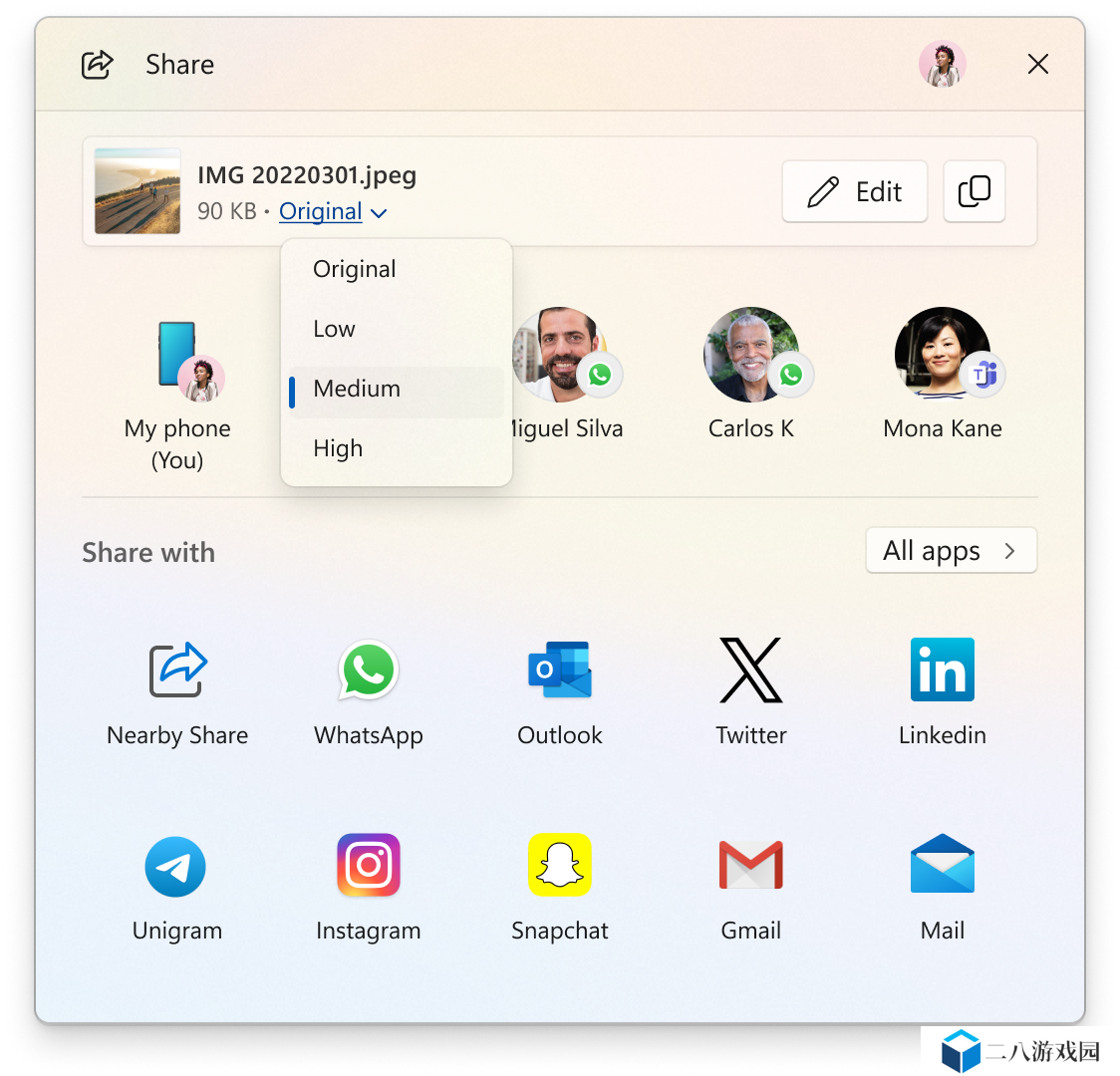Collapse the Original quality dropdown
Viewport: 1120px width, 1076px height.
333,211
